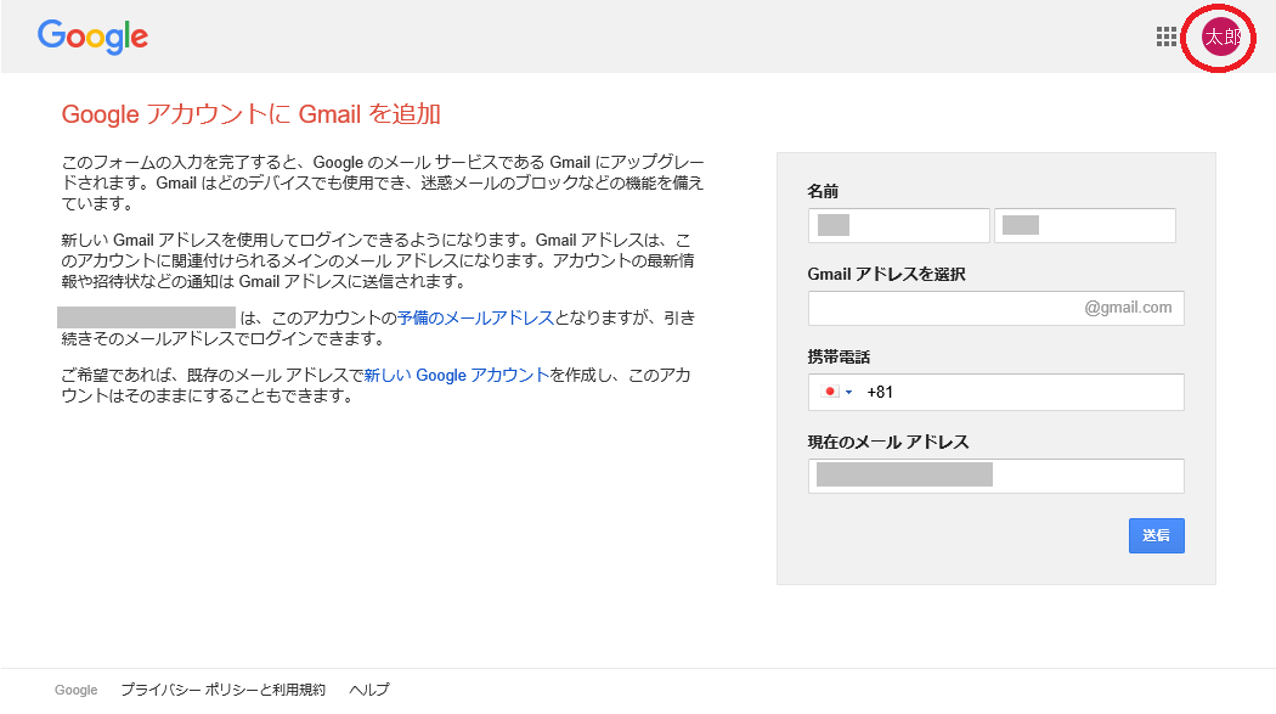Open the Japan flag country code dropdown
The width and height of the screenshot is (1276, 714).
click(836, 392)
